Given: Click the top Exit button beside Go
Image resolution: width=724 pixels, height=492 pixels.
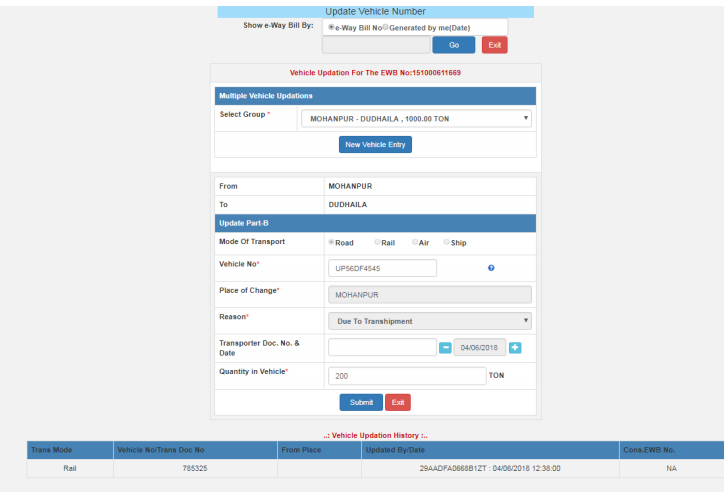Looking at the screenshot, I should coord(494,45).
